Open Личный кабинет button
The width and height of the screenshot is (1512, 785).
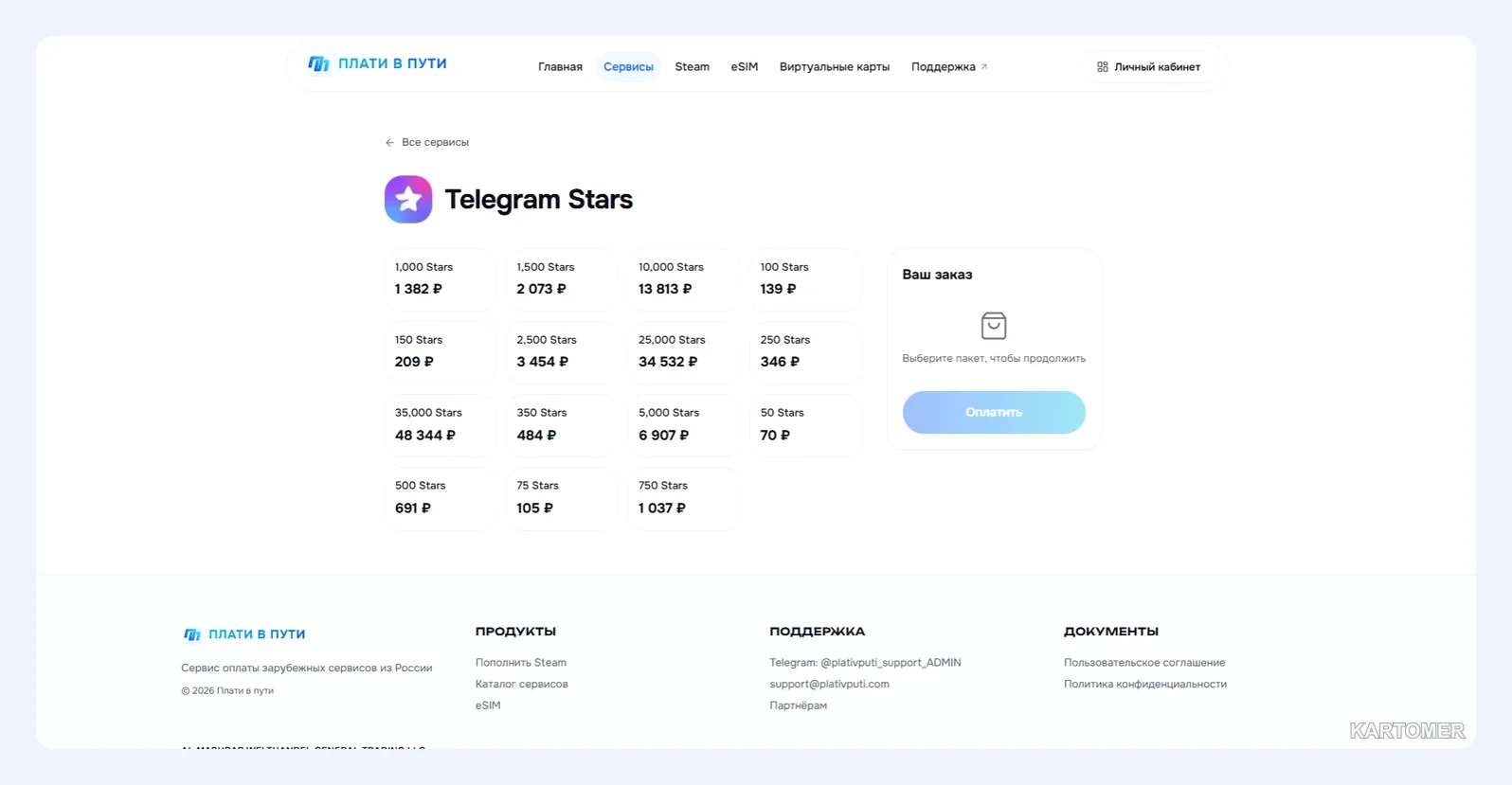(1148, 67)
